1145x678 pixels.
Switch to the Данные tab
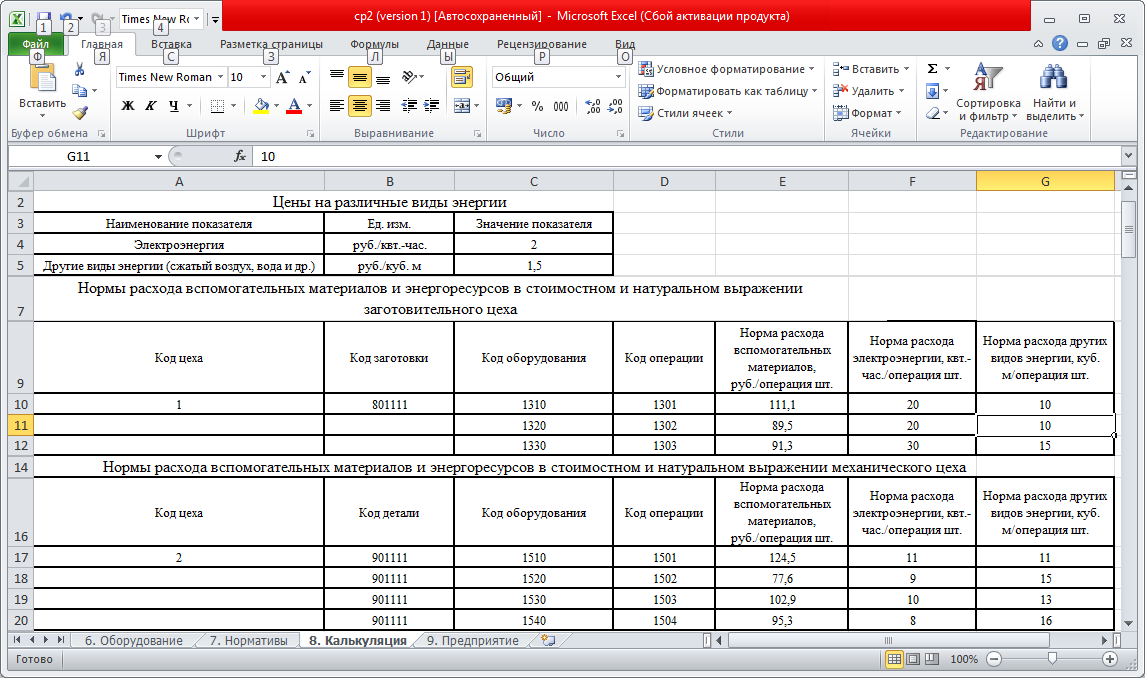448,44
